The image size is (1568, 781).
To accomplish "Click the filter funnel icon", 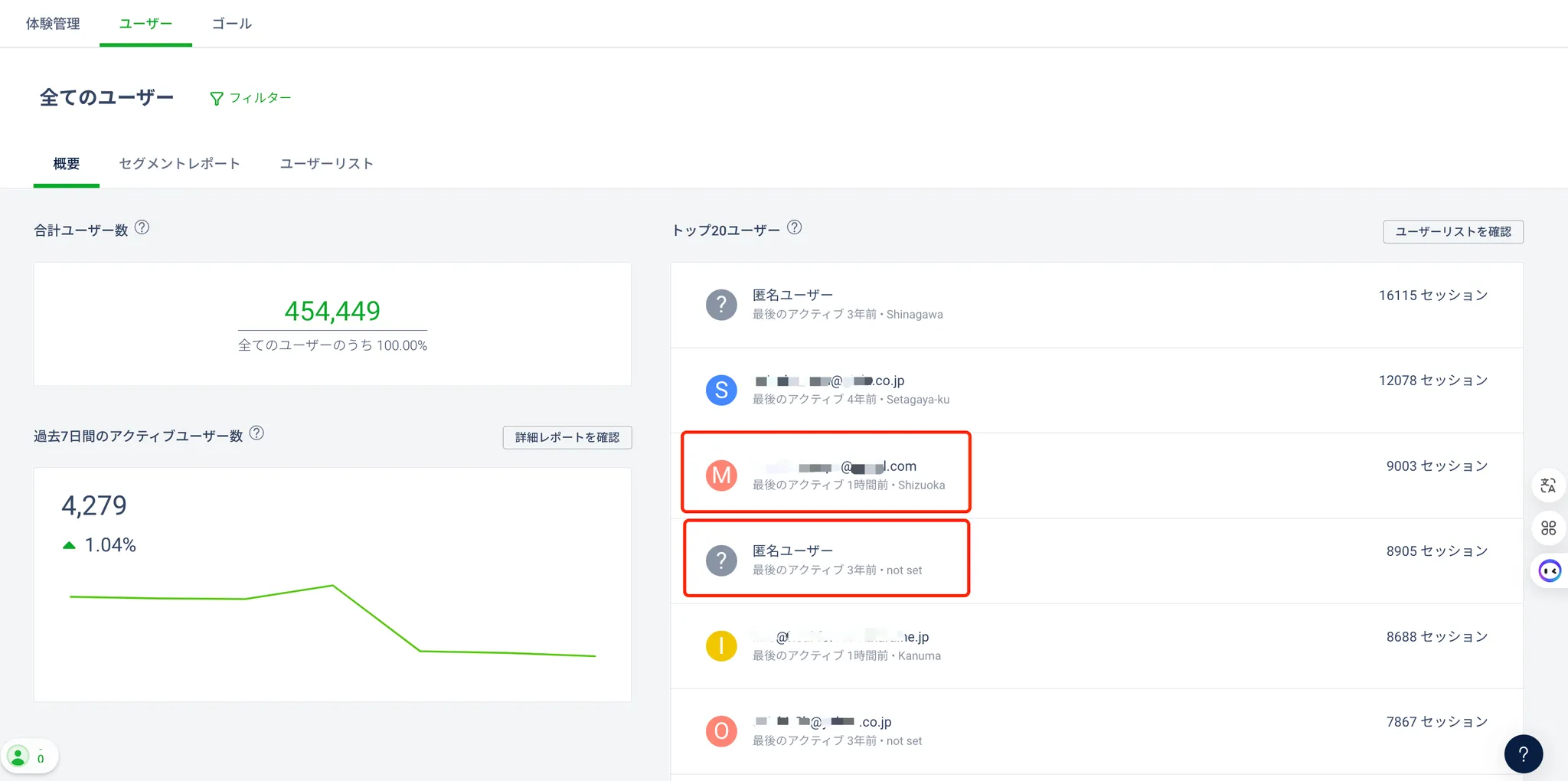I will point(217,99).
